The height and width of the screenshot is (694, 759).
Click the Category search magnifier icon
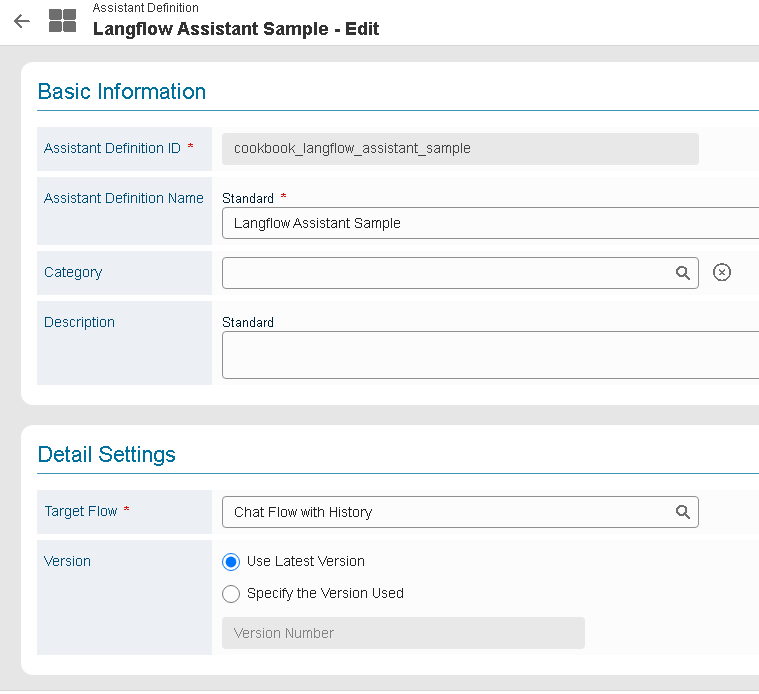pos(682,273)
